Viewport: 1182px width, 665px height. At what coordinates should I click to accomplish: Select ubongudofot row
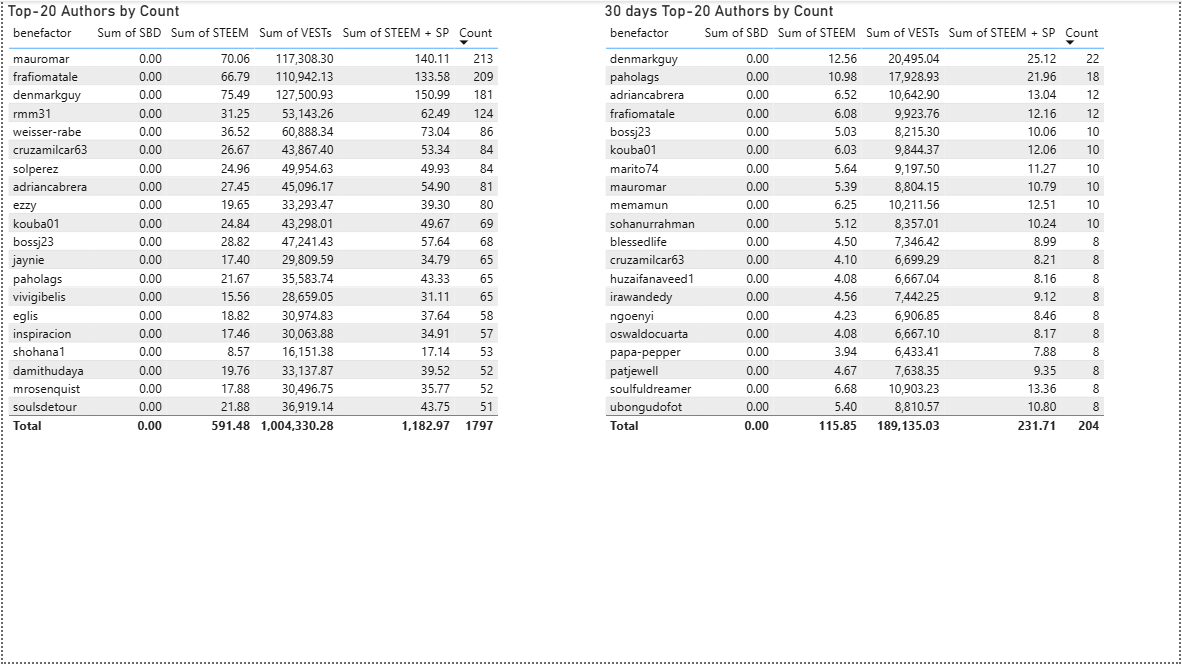pos(855,407)
